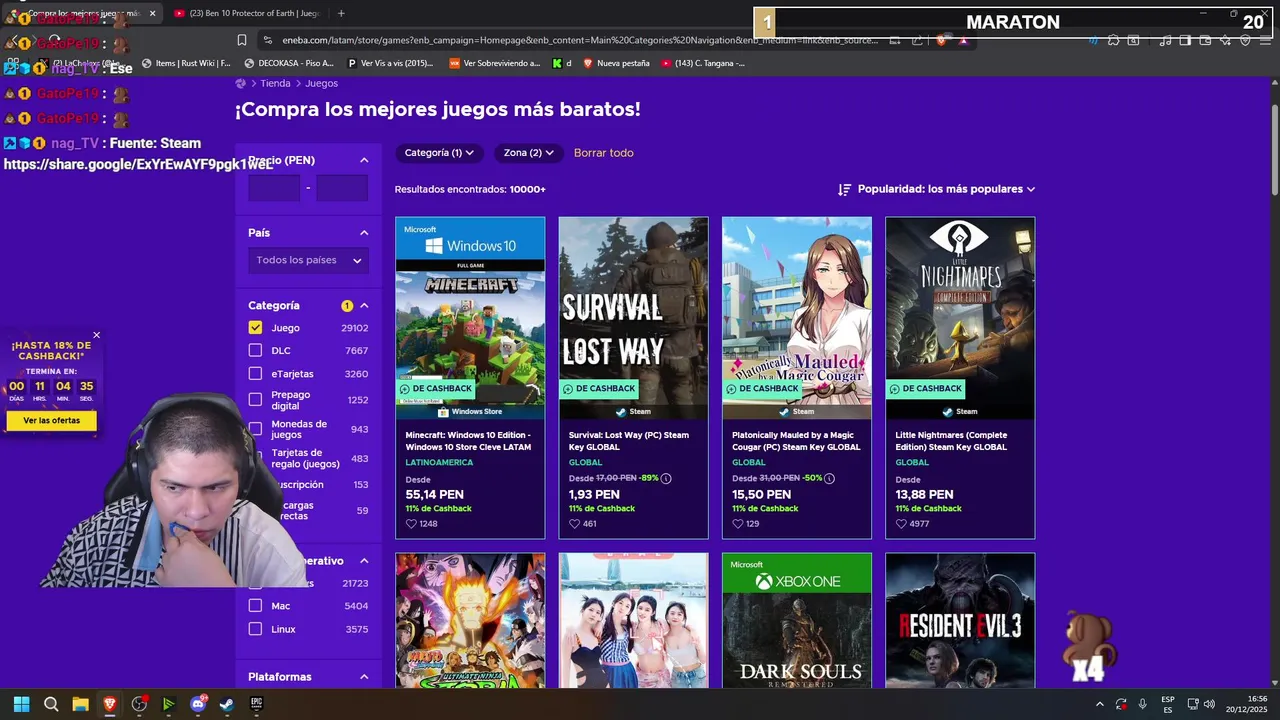Click the Ver las ofertas button
The image size is (1280, 720).
point(51,421)
